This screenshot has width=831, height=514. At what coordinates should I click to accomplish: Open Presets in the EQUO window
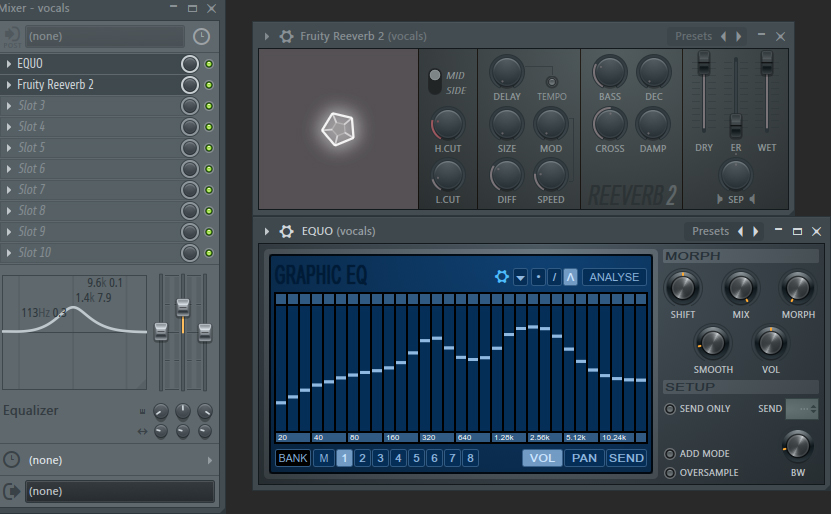click(x=710, y=231)
